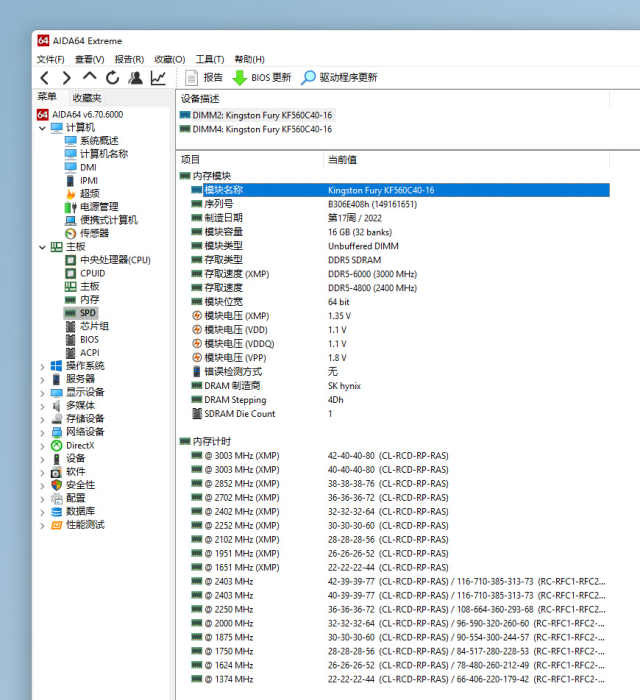Click the 数据库 database icon
This screenshot has height=700, width=640.
point(56,512)
